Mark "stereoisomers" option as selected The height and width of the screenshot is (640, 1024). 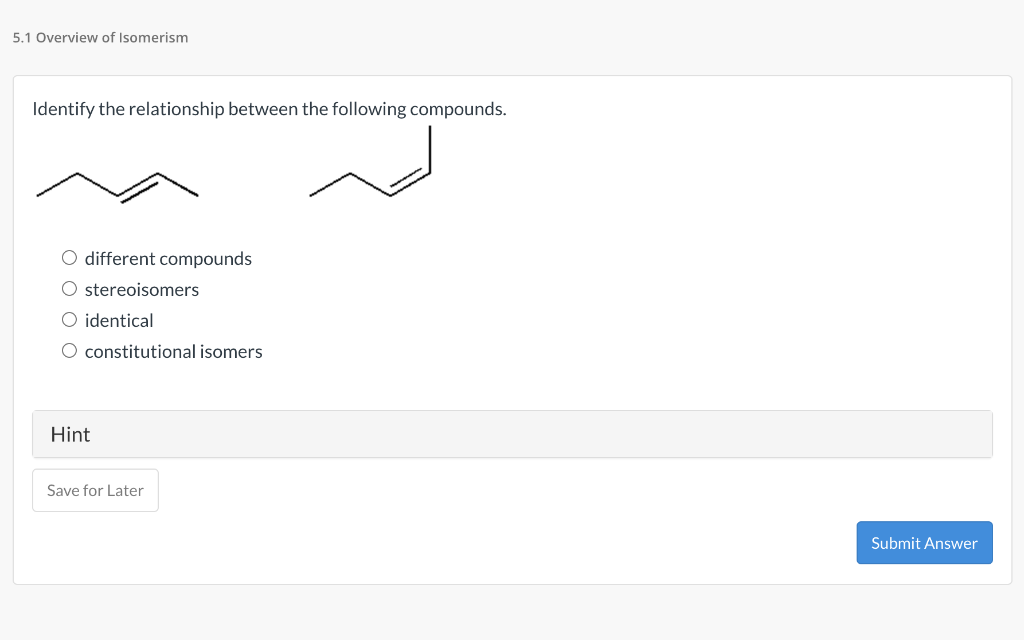pyautogui.click(x=69, y=288)
